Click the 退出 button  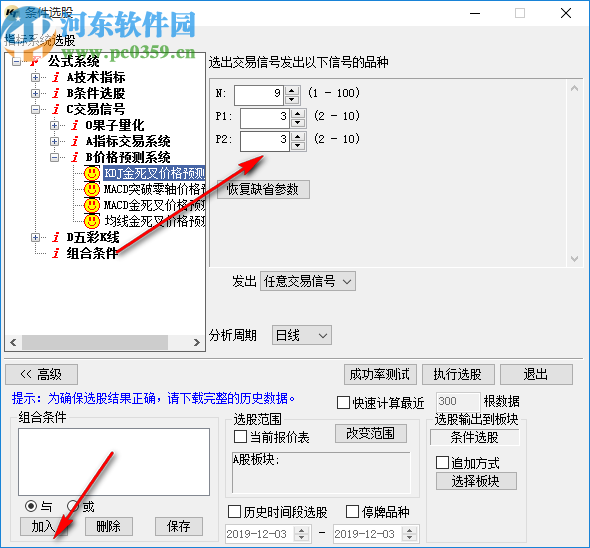click(x=536, y=374)
